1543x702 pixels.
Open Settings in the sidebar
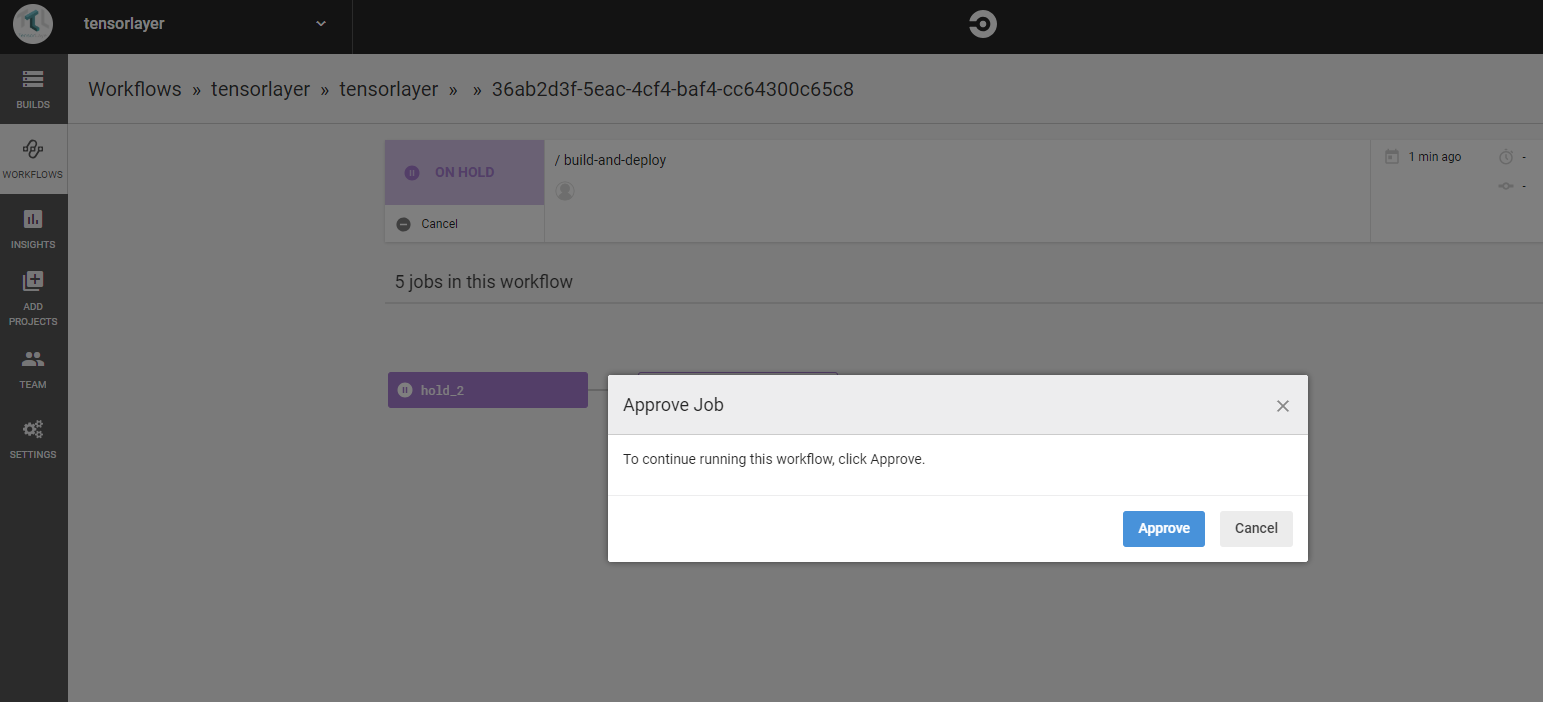point(33,439)
